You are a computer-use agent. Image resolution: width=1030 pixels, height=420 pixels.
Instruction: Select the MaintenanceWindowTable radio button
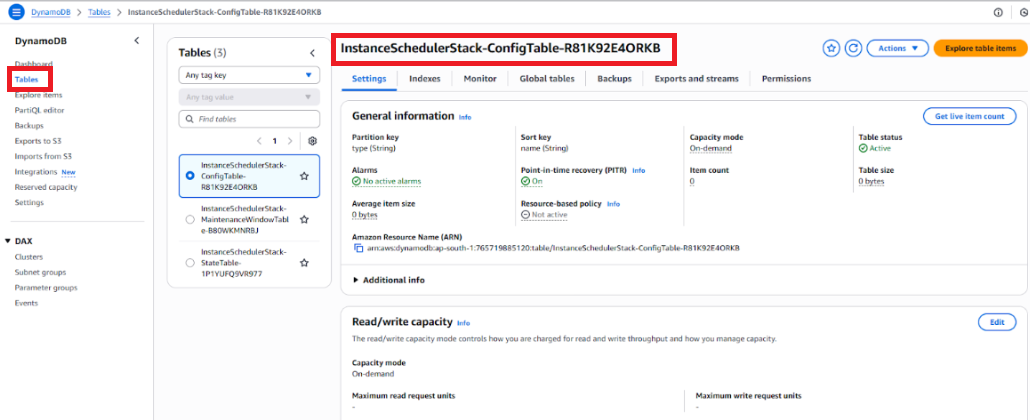pyautogui.click(x=190, y=220)
